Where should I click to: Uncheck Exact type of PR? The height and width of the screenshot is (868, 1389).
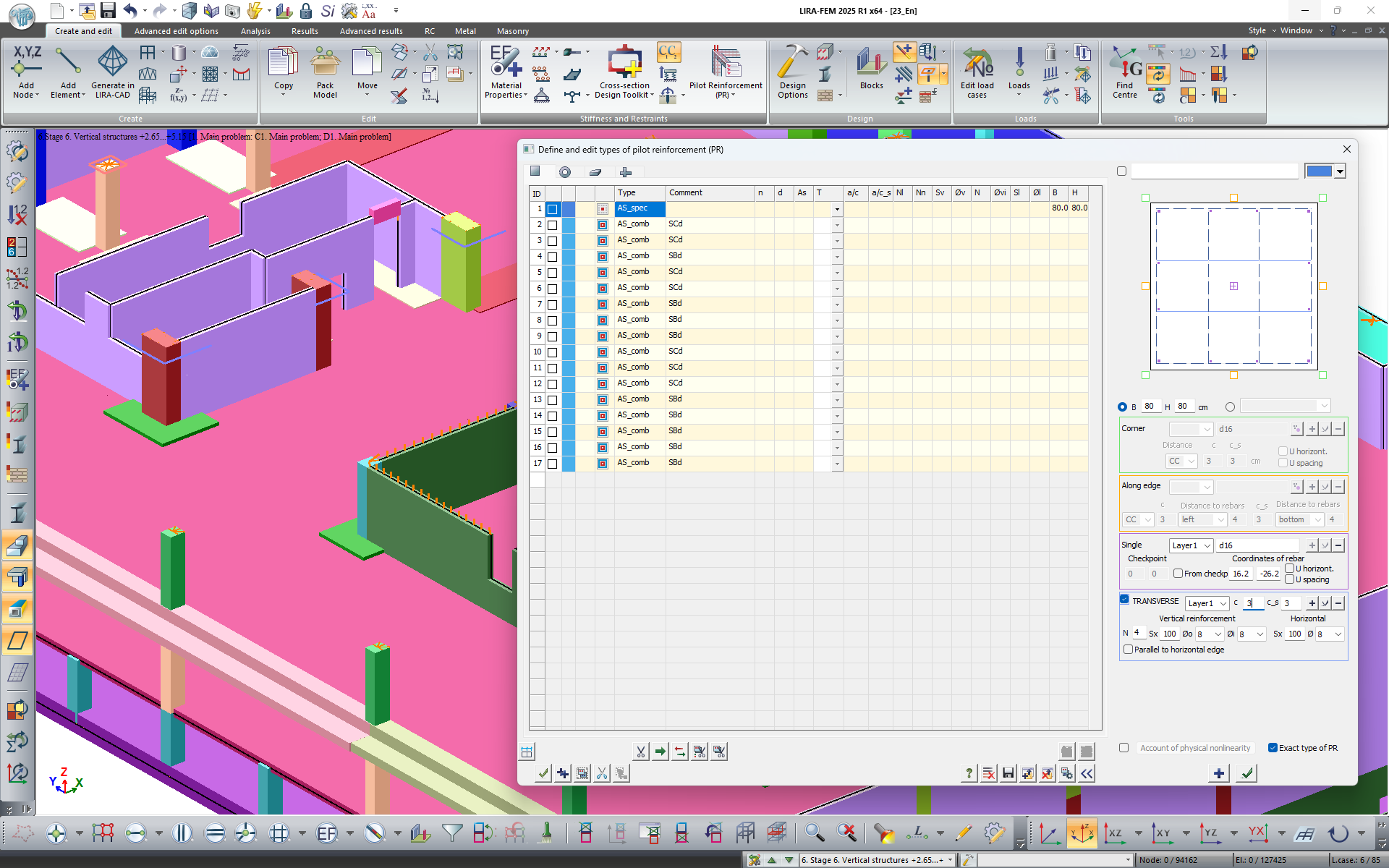pyautogui.click(x=1273, y=748)
